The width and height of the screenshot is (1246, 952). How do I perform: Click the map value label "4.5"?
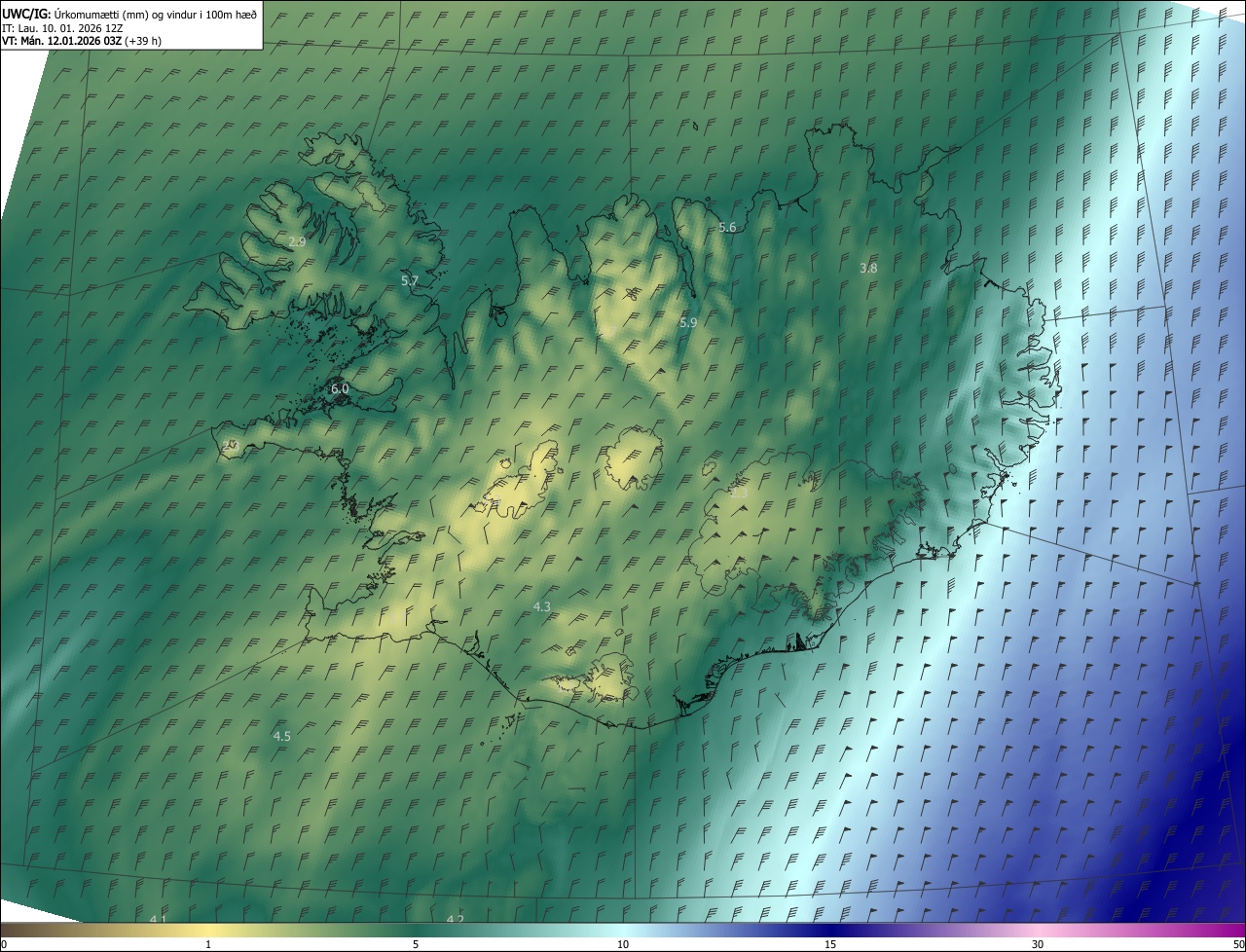[282, 736]
